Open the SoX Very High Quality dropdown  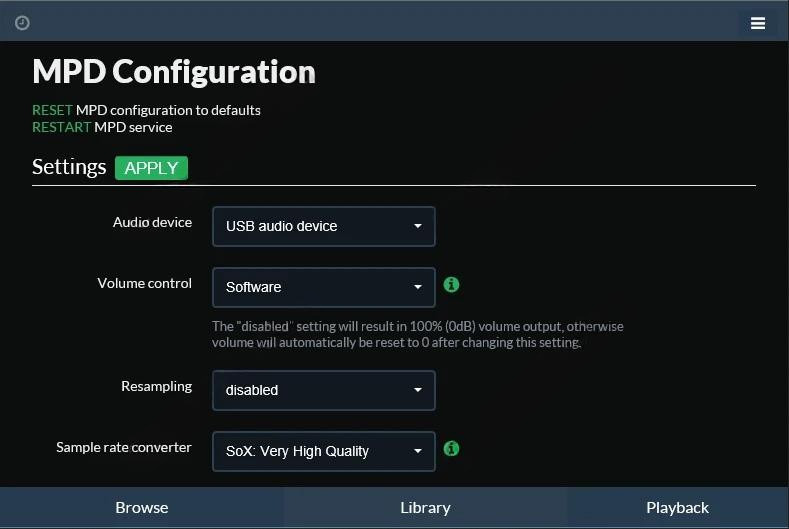pos(323,451)
